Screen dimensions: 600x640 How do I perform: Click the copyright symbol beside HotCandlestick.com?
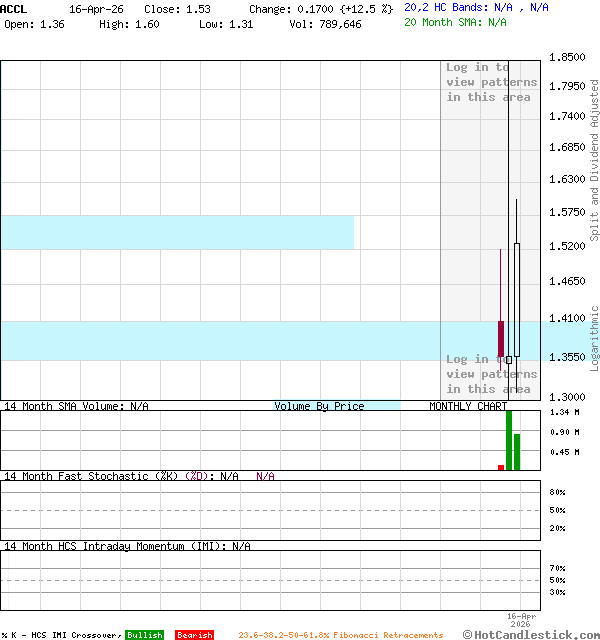[468, 634]
